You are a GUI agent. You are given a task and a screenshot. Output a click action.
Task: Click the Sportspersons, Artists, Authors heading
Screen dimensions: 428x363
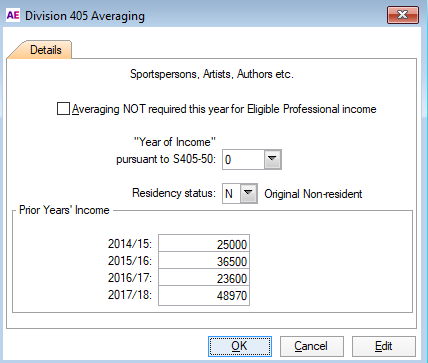212,74
